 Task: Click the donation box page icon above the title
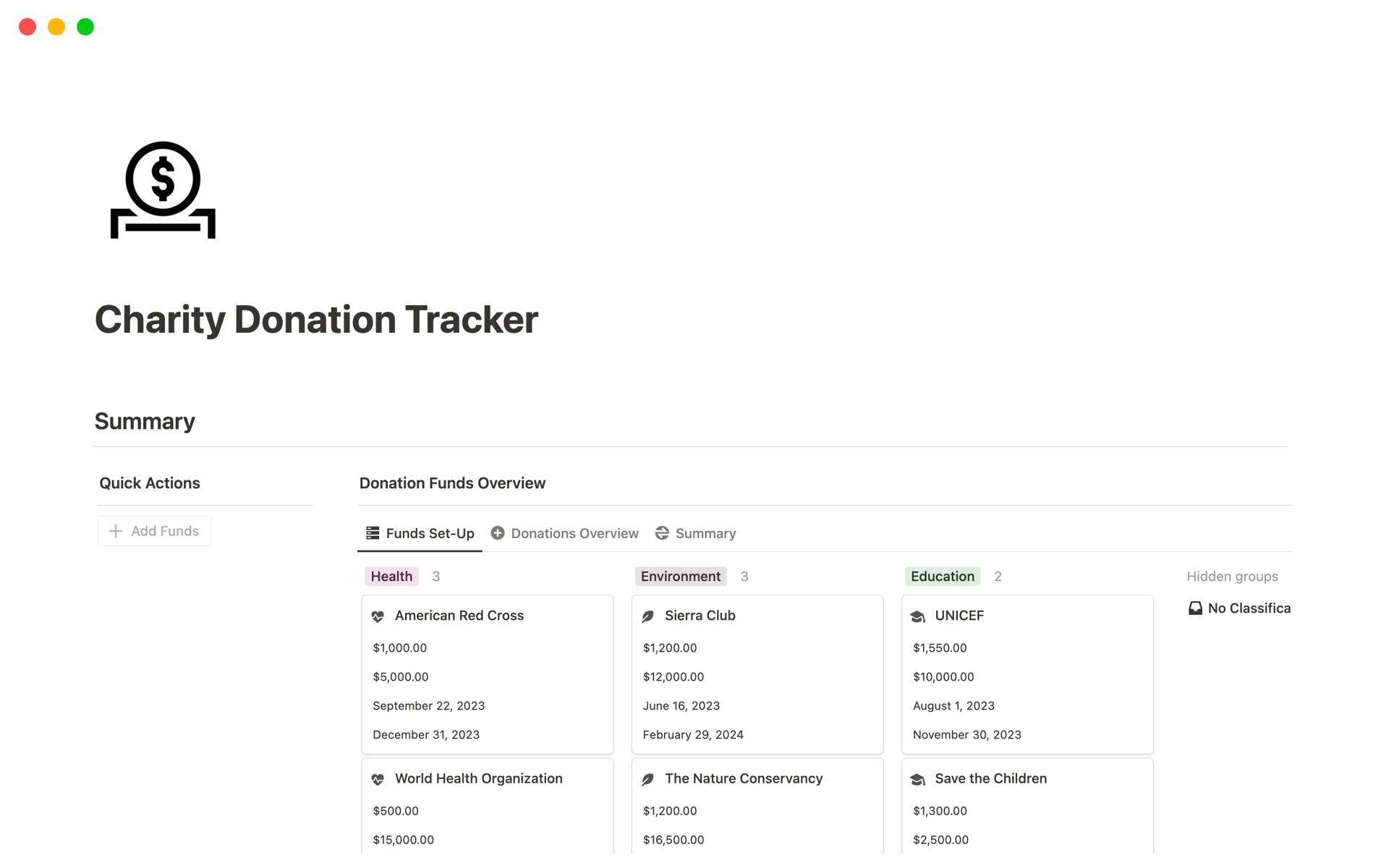(162, 190)
